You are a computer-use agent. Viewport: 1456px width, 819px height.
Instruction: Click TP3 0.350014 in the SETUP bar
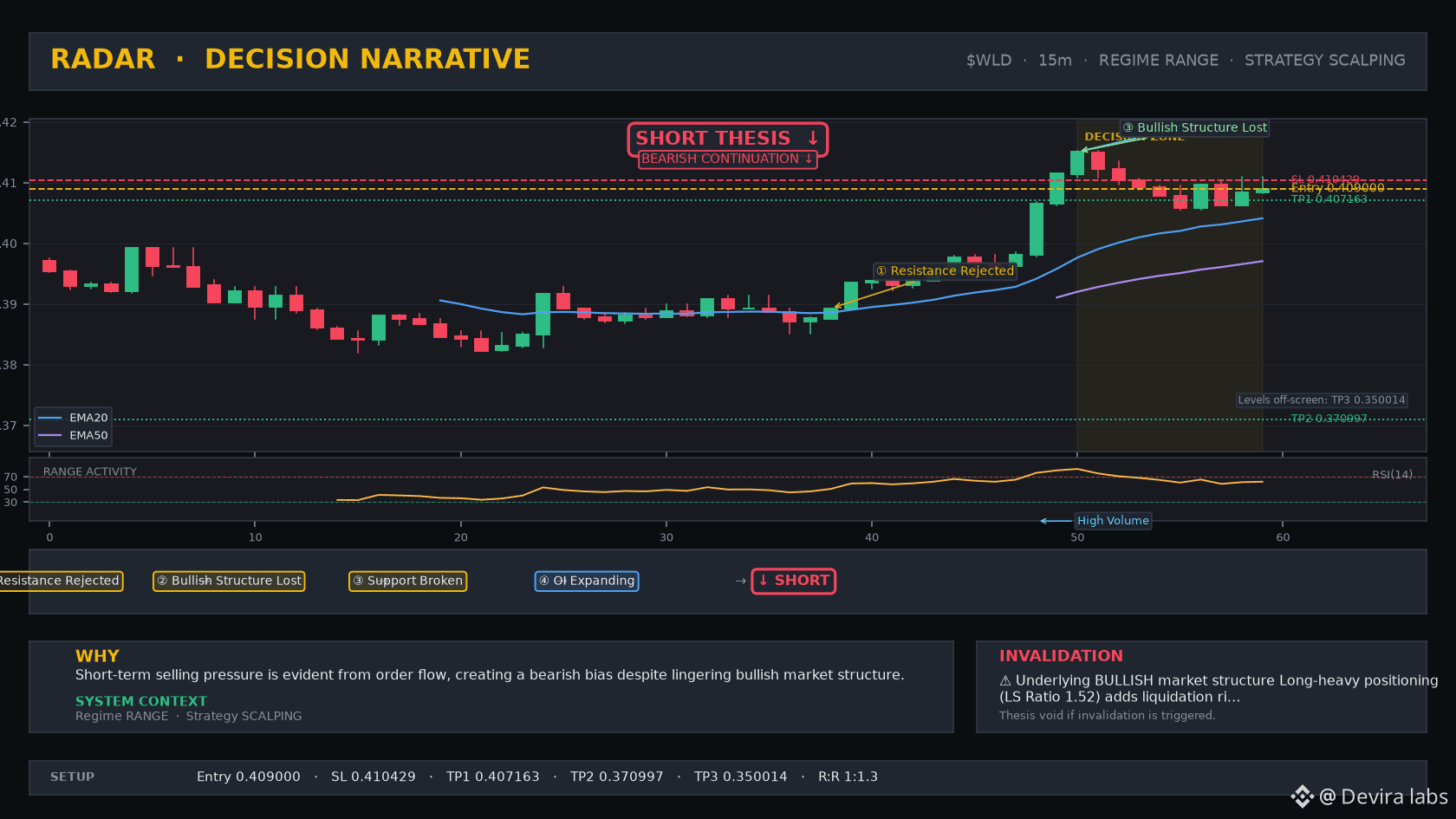pos(741,777)
